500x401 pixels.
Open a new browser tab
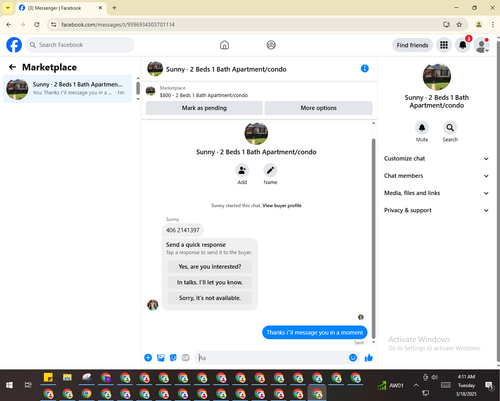pos(114,8)
